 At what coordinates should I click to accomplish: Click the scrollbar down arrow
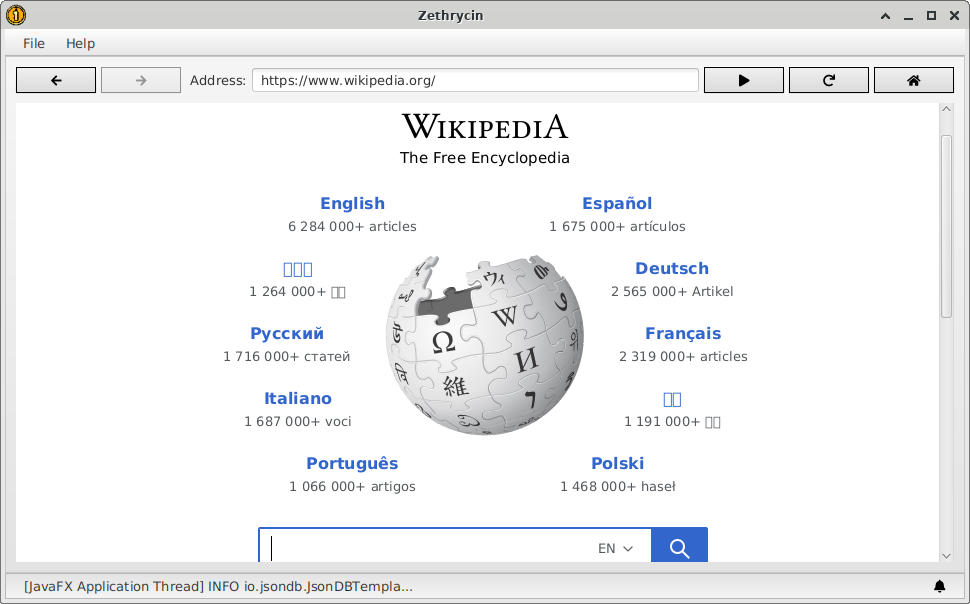pyautogui.click(x=946, y=555)
